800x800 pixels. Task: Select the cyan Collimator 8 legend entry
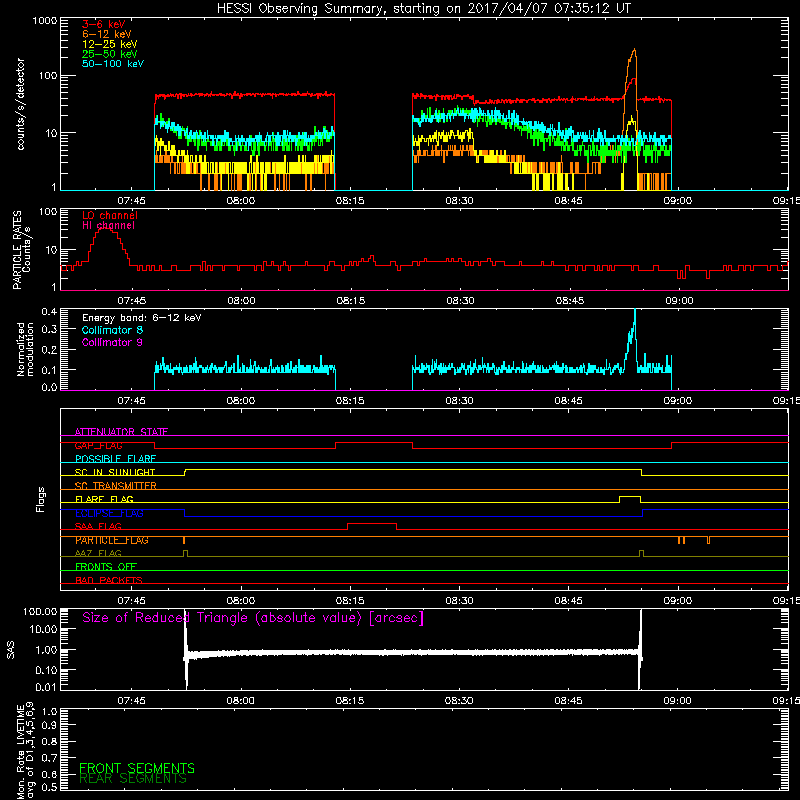point(112,330)
